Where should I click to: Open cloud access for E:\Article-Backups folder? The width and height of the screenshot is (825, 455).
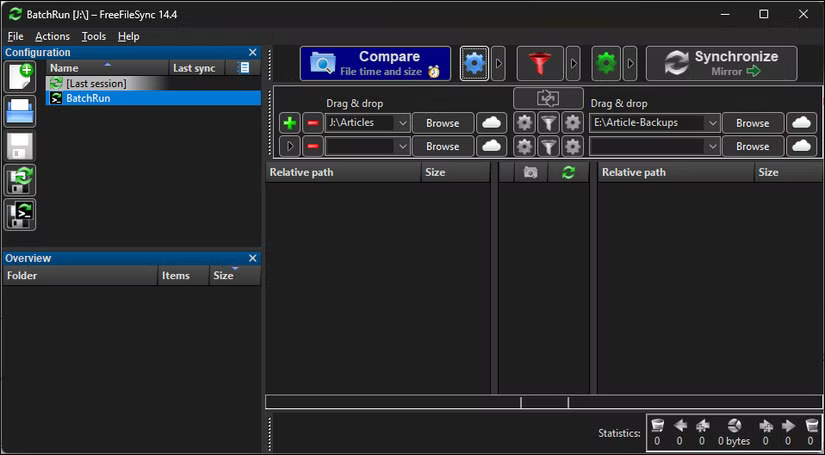(801, 123)
